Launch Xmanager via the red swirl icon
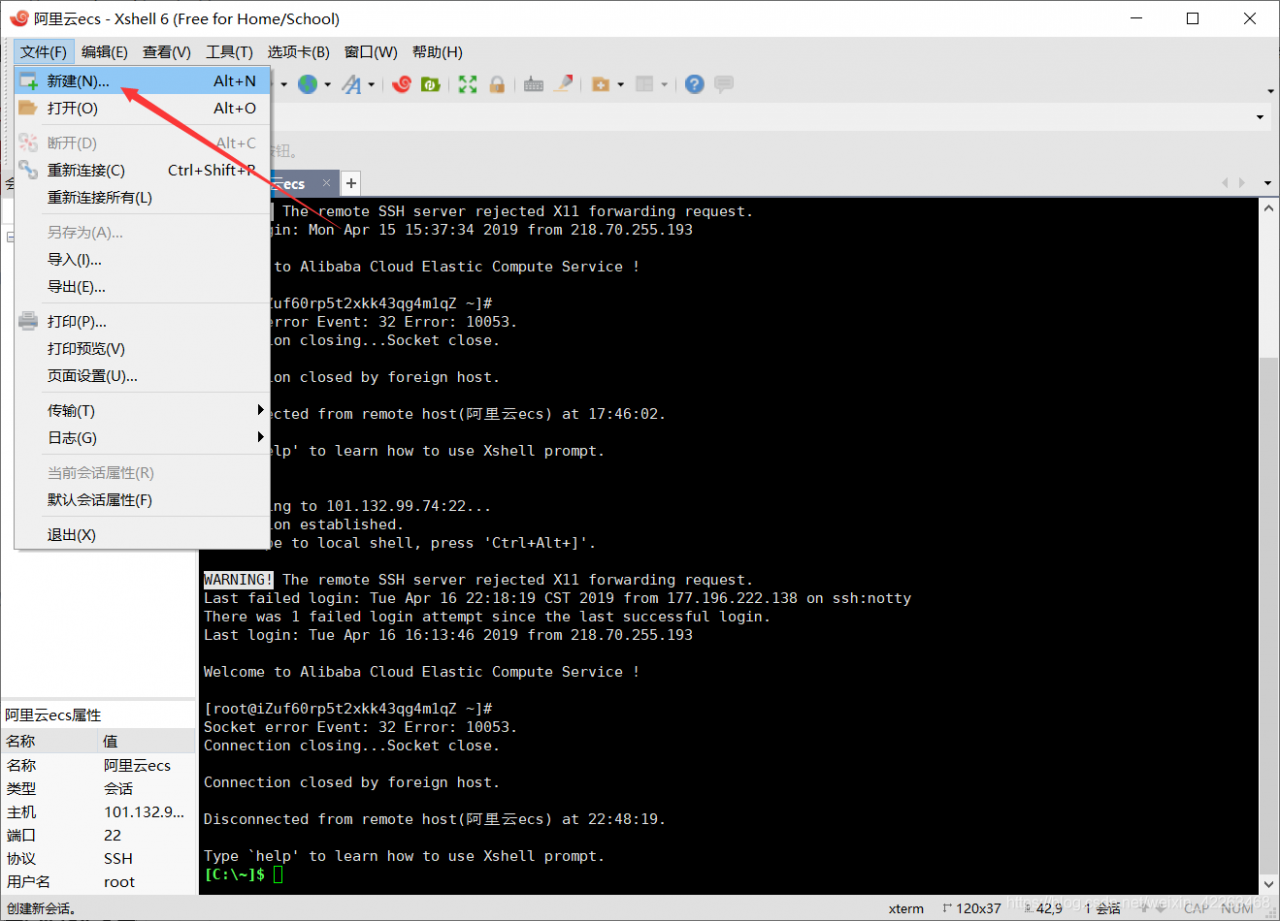This screenshot has width=1280, height=921. coord(402,85)
